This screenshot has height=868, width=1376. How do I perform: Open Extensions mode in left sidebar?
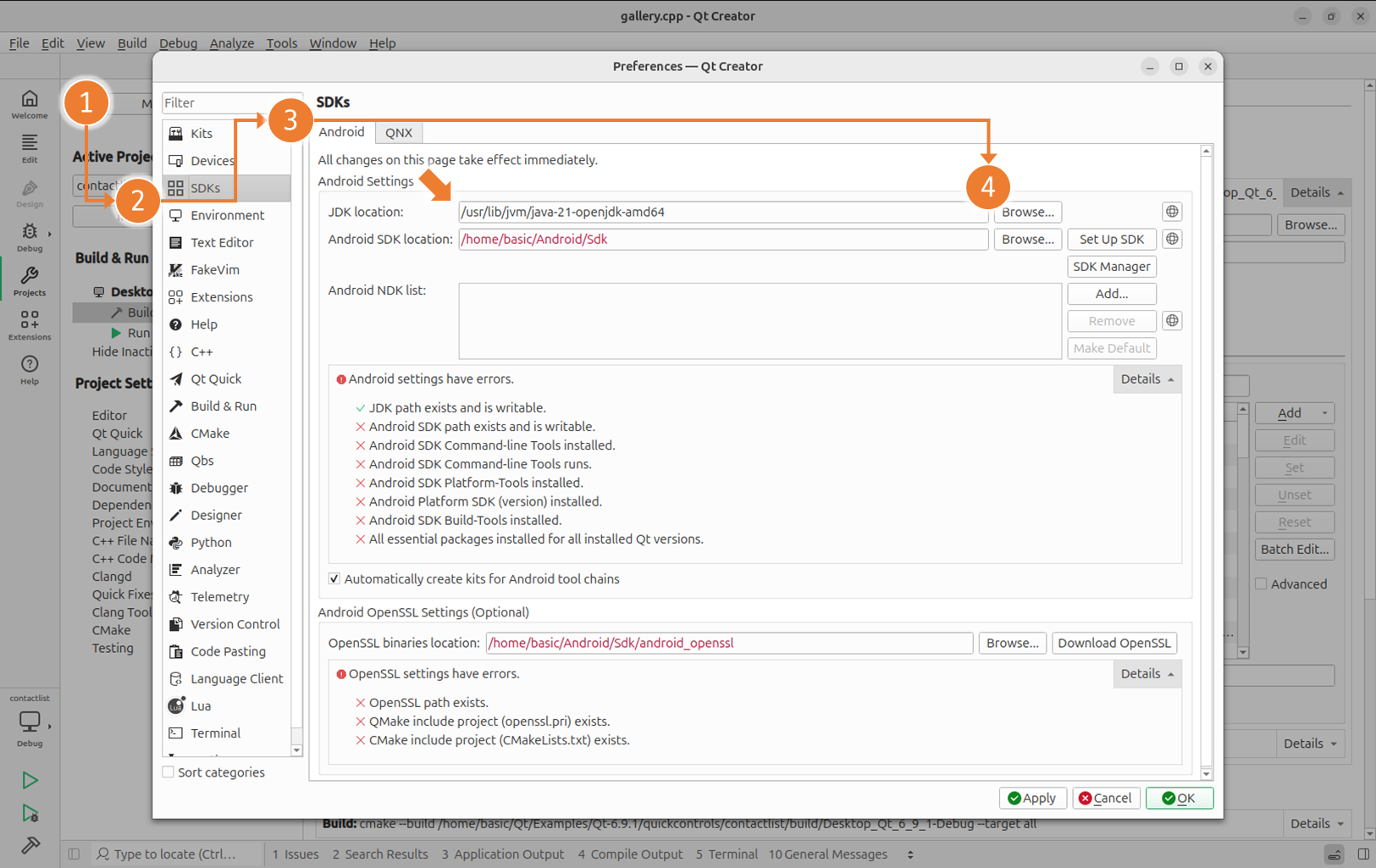click(30, 325)
